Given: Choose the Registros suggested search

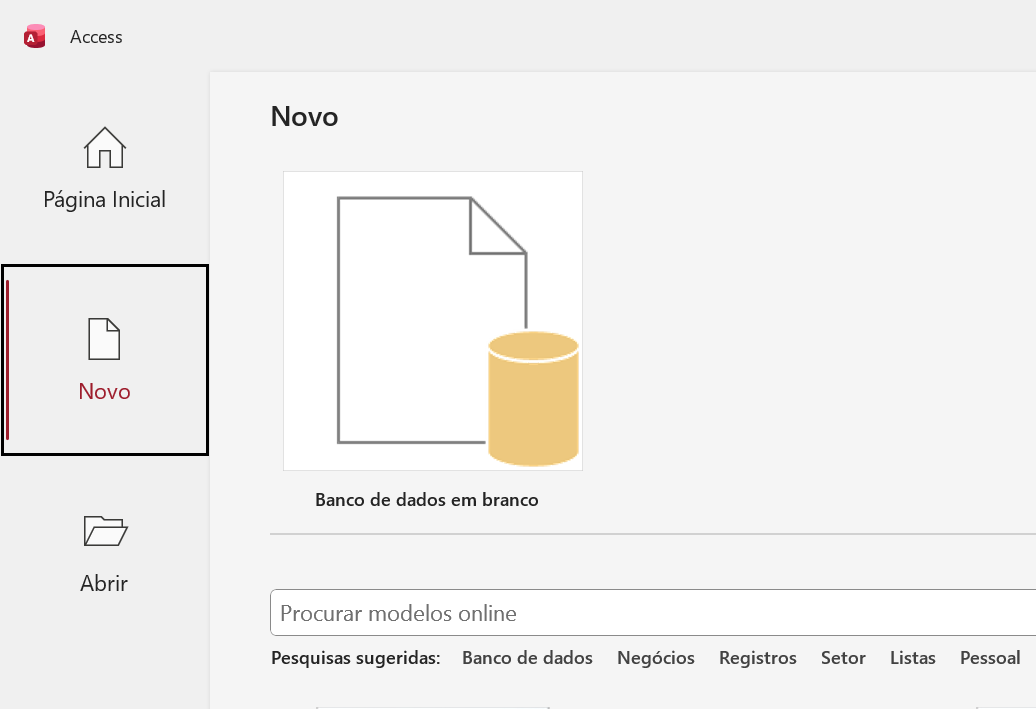Looking at the screenshot, I should point(758,658).
